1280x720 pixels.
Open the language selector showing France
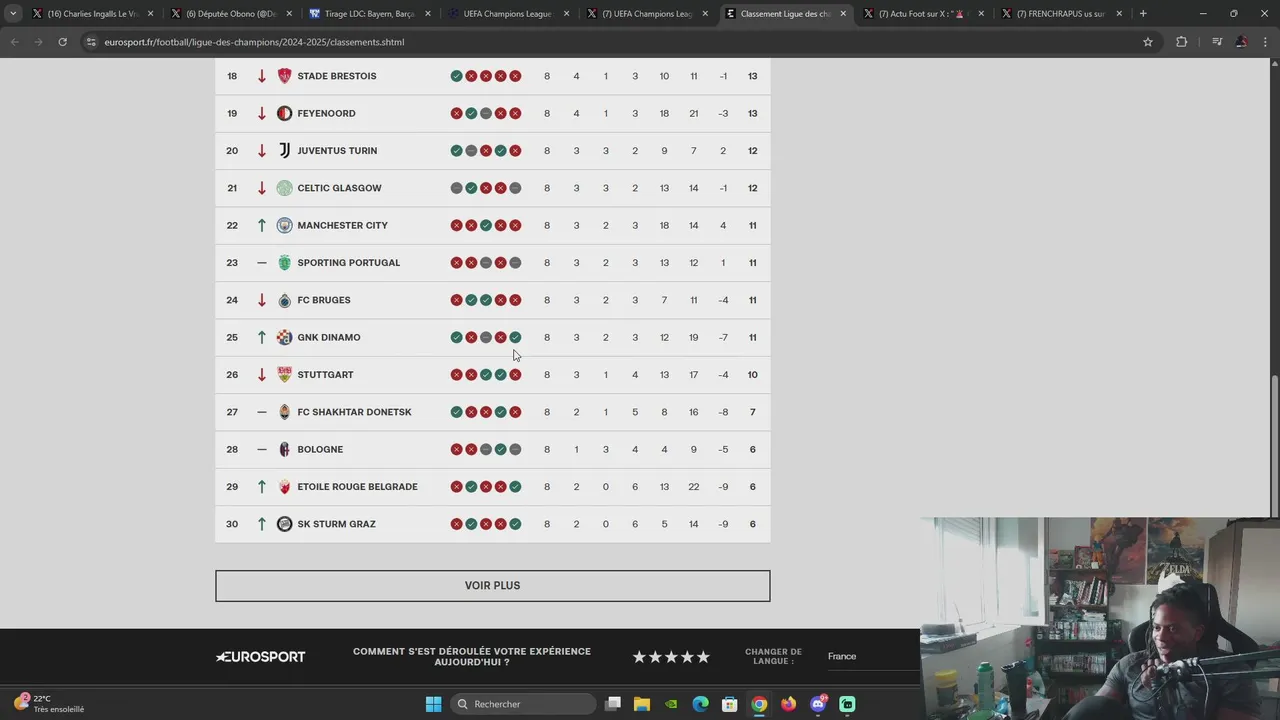pos(871,656)
